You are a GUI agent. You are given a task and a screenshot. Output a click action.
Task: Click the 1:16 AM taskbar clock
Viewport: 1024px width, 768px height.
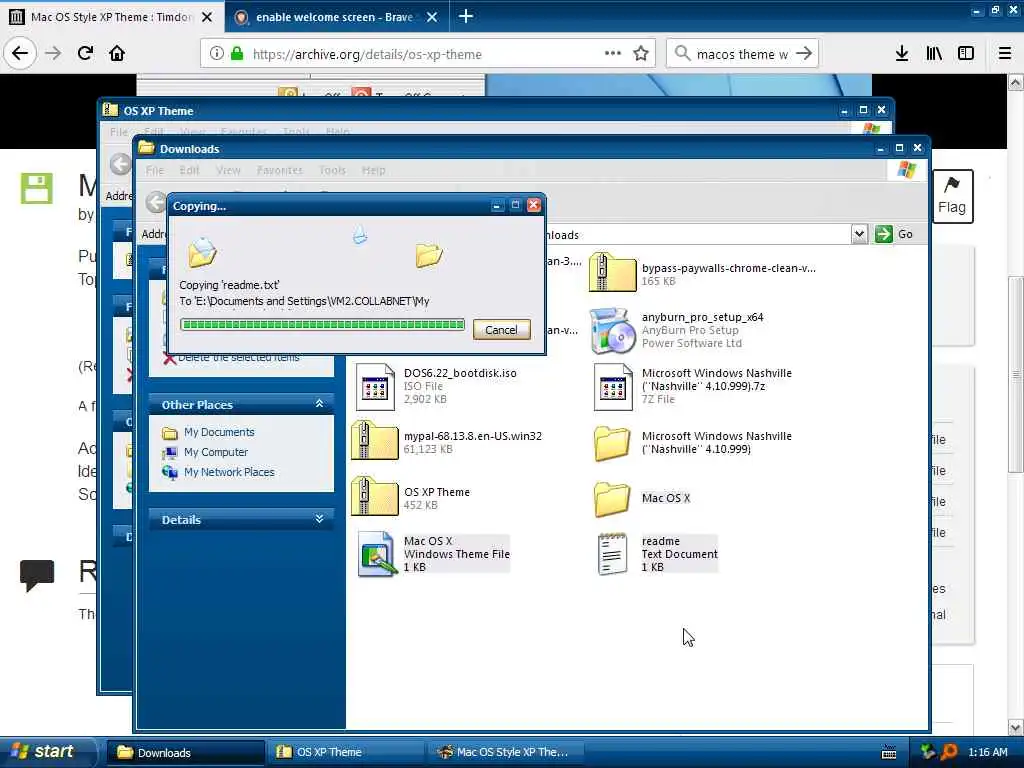pyautogui.click(x=987, y=752)
